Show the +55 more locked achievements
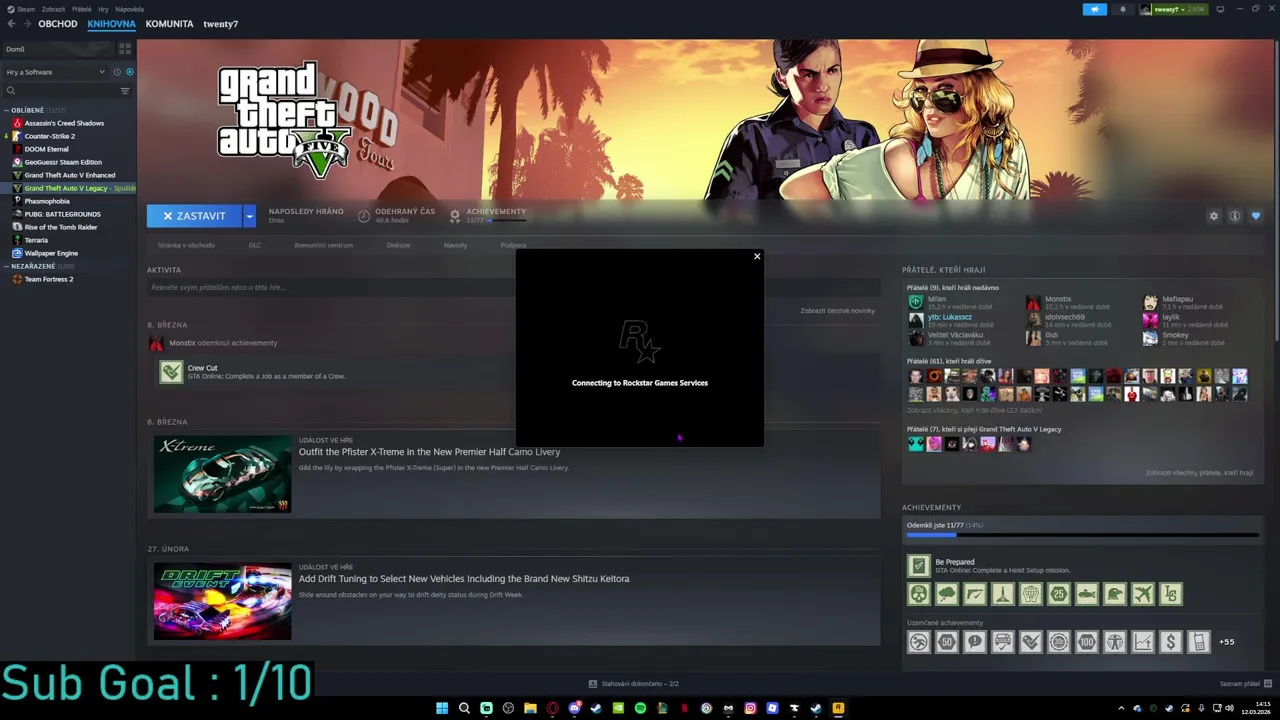1280x720 pixels. coord(1227,642)
